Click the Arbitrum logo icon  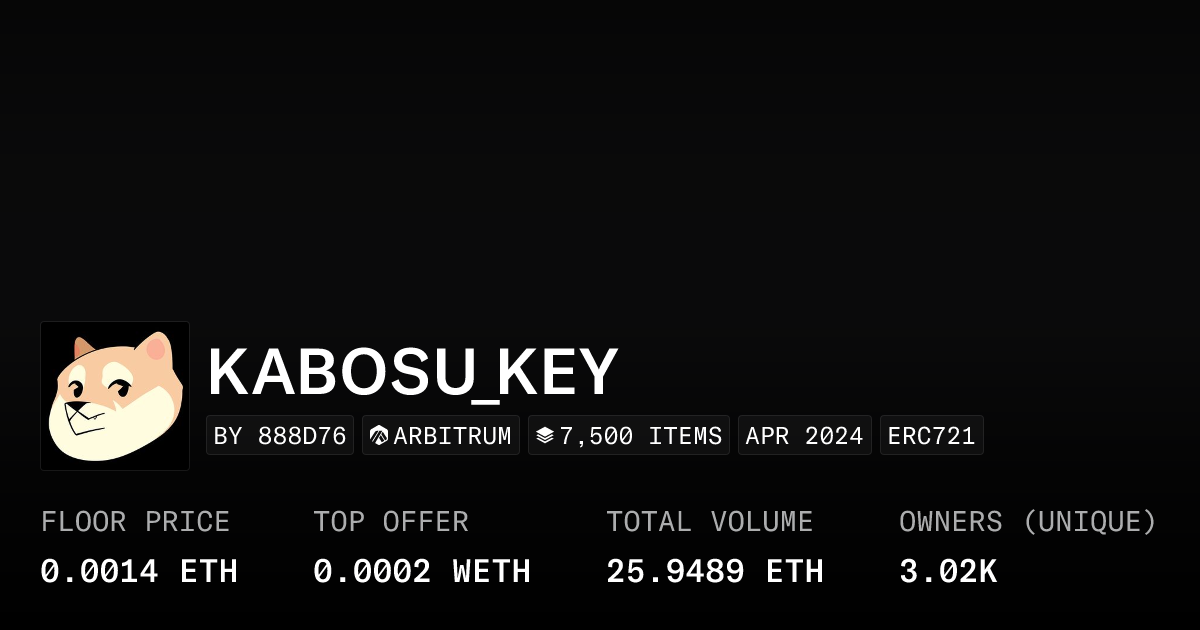pyautogui.click(x=379, y=436)
